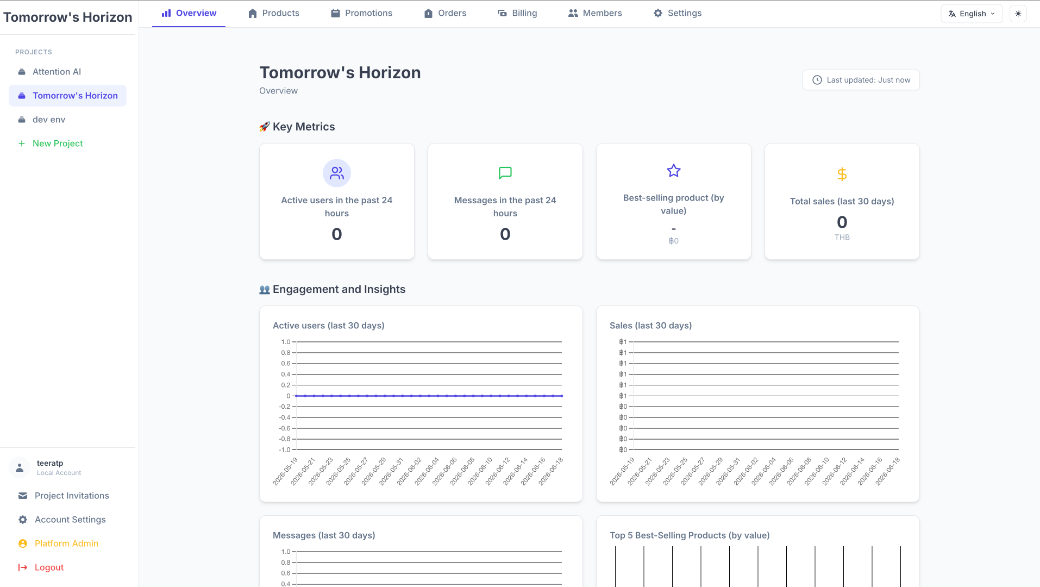Click the clock icon in Last updated
Screen dimensions: 1040x587
pyautogui.click(x=817, y=80)
